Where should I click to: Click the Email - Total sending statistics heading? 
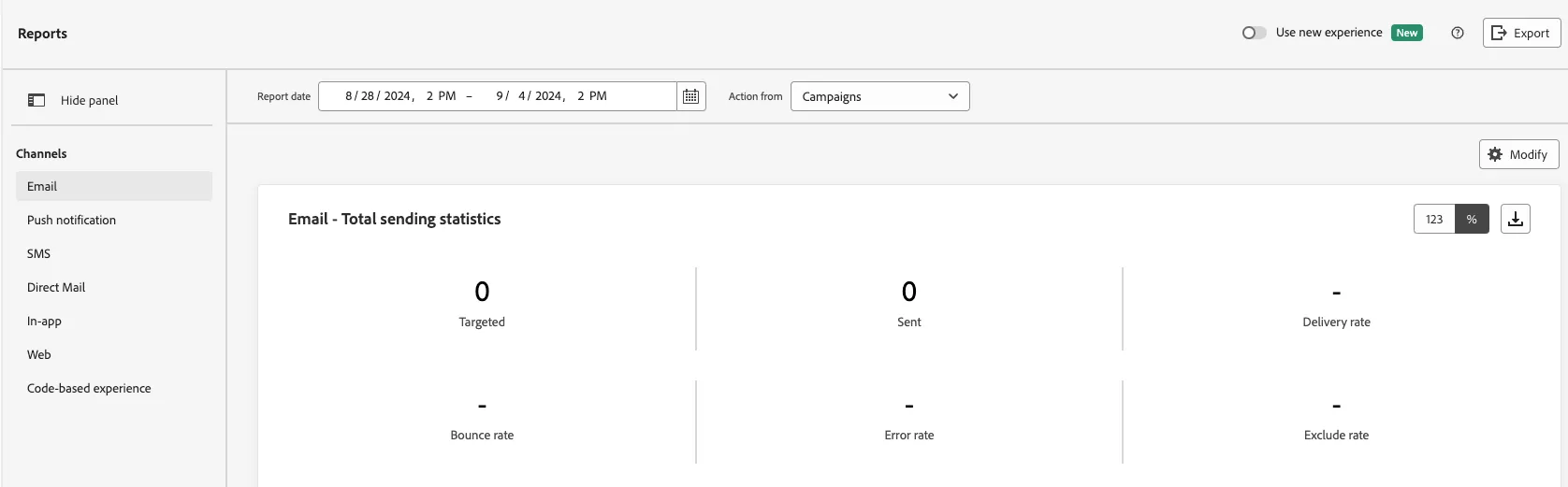(394, 219)
